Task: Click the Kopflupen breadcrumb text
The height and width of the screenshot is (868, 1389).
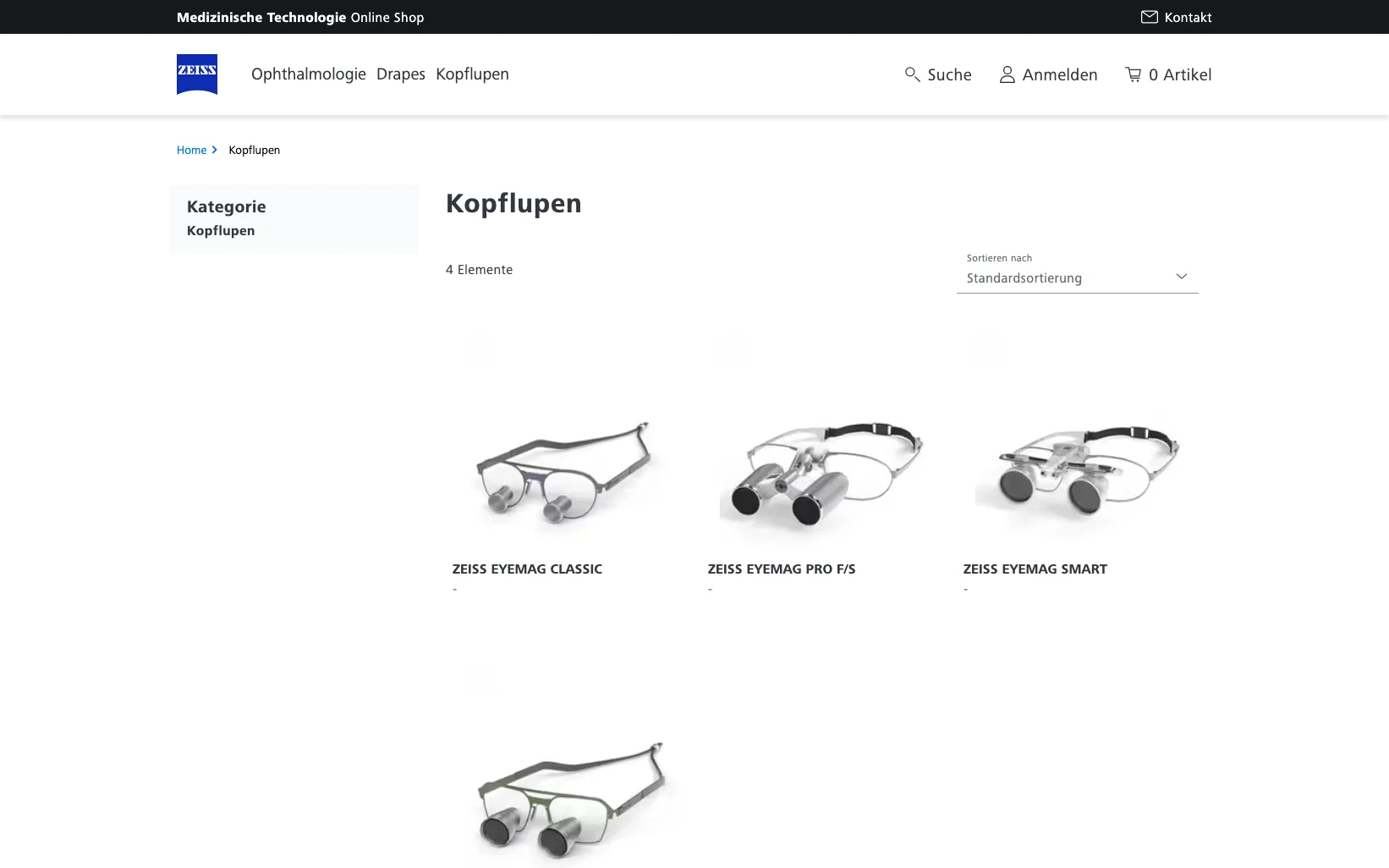Action: [254, 150]
